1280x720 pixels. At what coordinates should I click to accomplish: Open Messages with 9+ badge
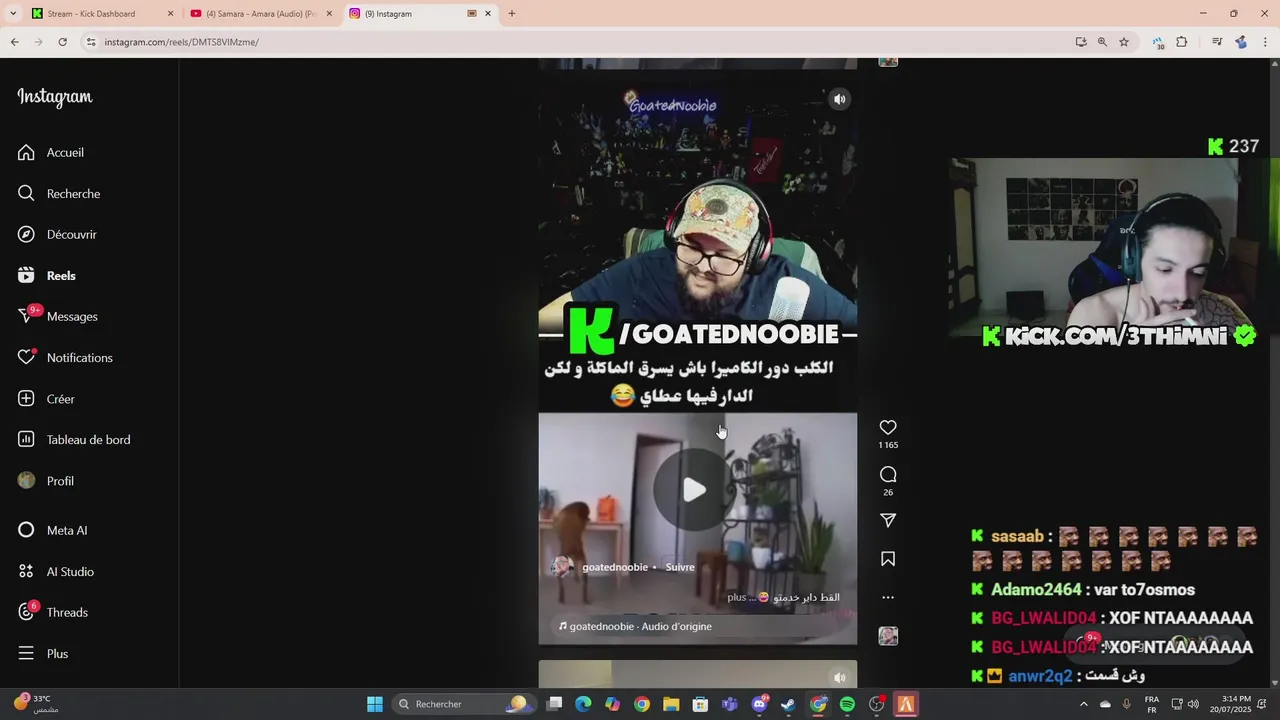pyautogui.click(x=58, y=316)
